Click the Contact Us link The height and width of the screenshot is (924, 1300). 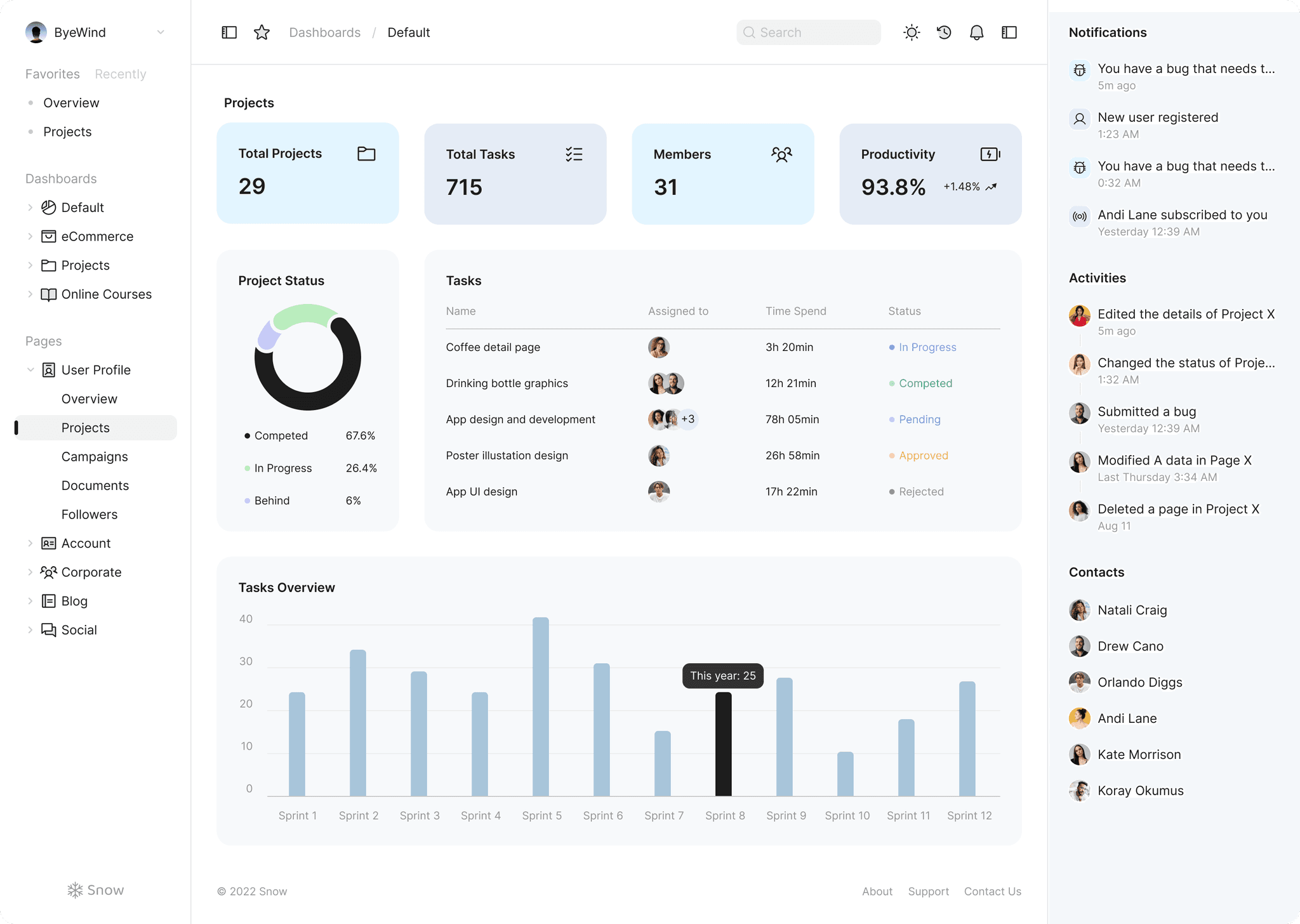click(992, 891)
